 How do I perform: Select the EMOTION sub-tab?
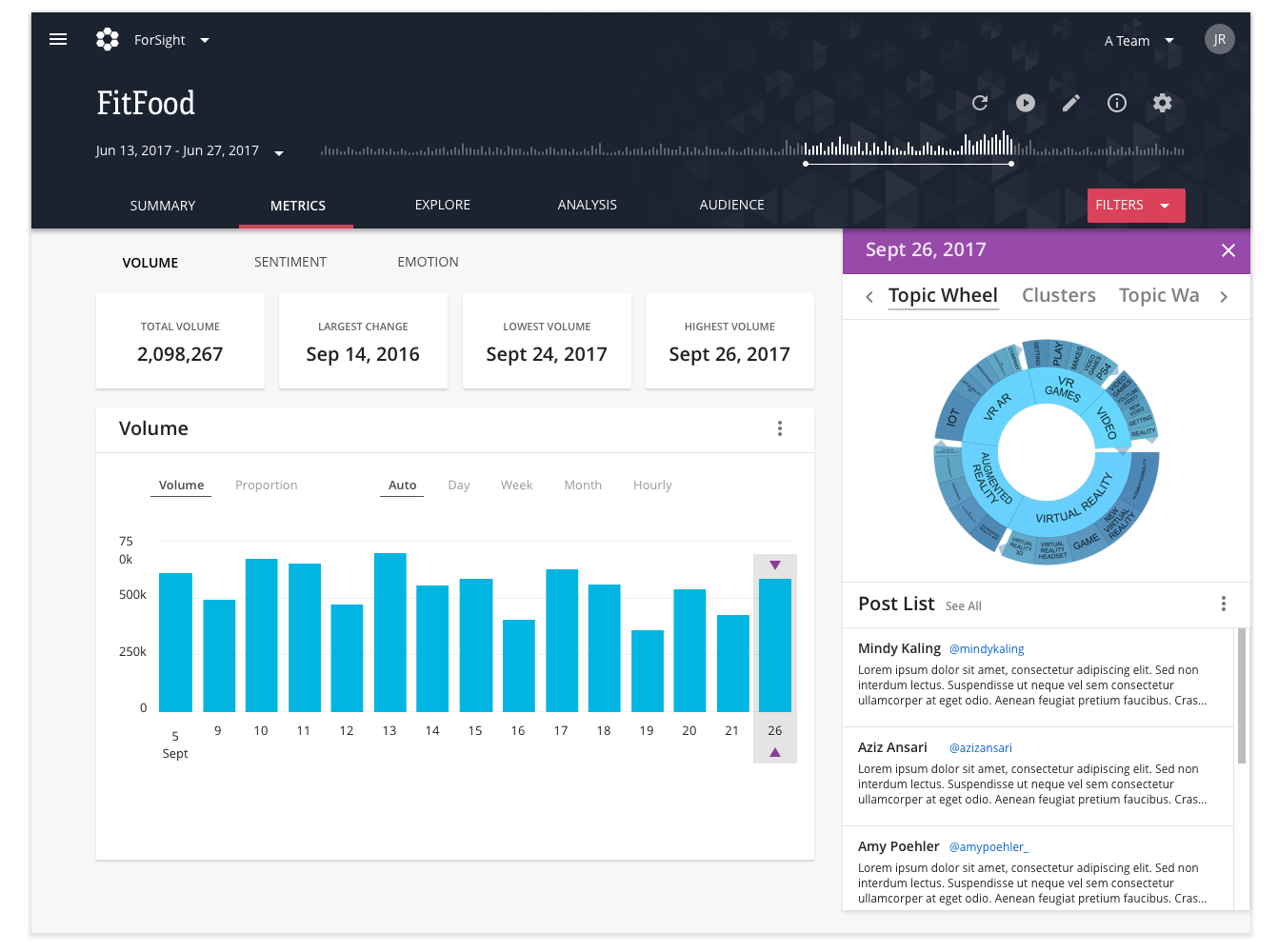click(429, 262)
